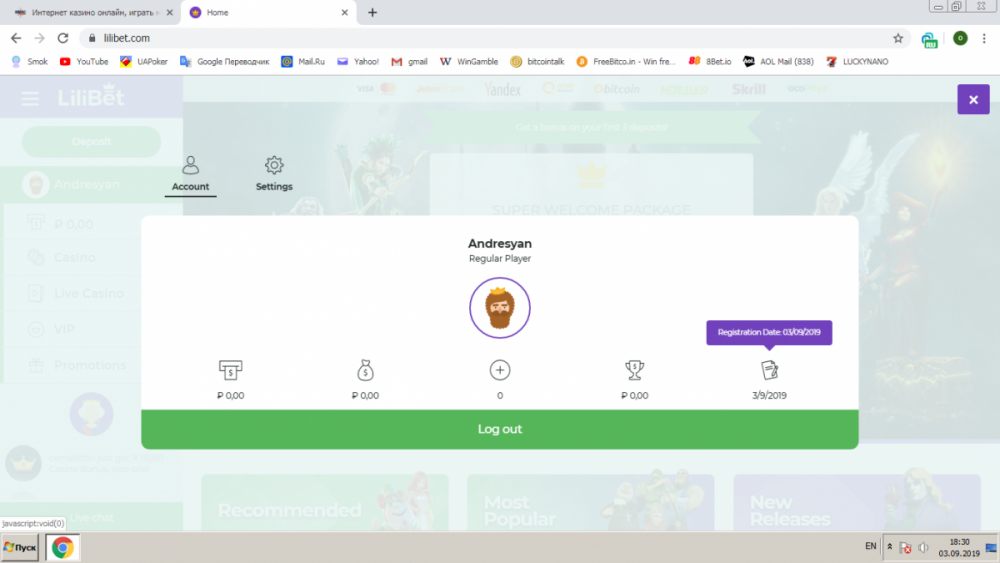Open a new browser tab
This screenshot has width=1000, height=563.
[x=372, y=12]
